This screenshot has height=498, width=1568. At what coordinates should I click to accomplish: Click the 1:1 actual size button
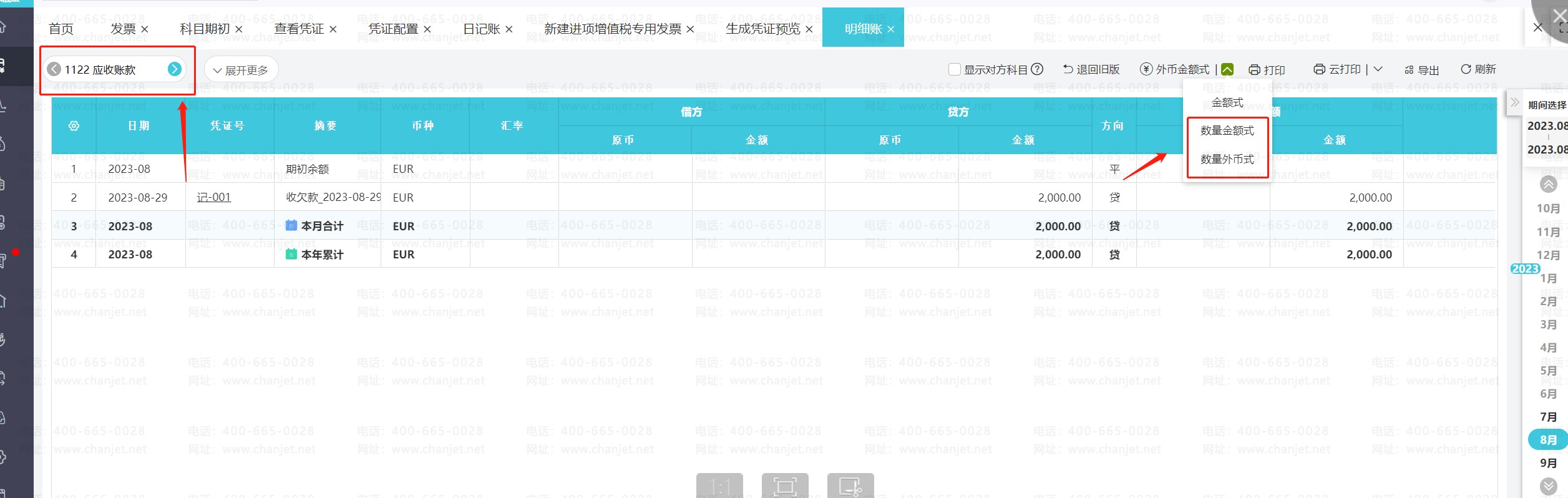(x=719, y=486)
